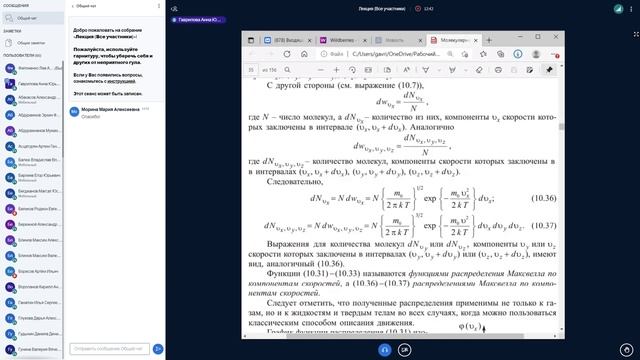Zoom in PDF with plus button
The width and height of the screenshot is (640, 360).
click(336, 70)
